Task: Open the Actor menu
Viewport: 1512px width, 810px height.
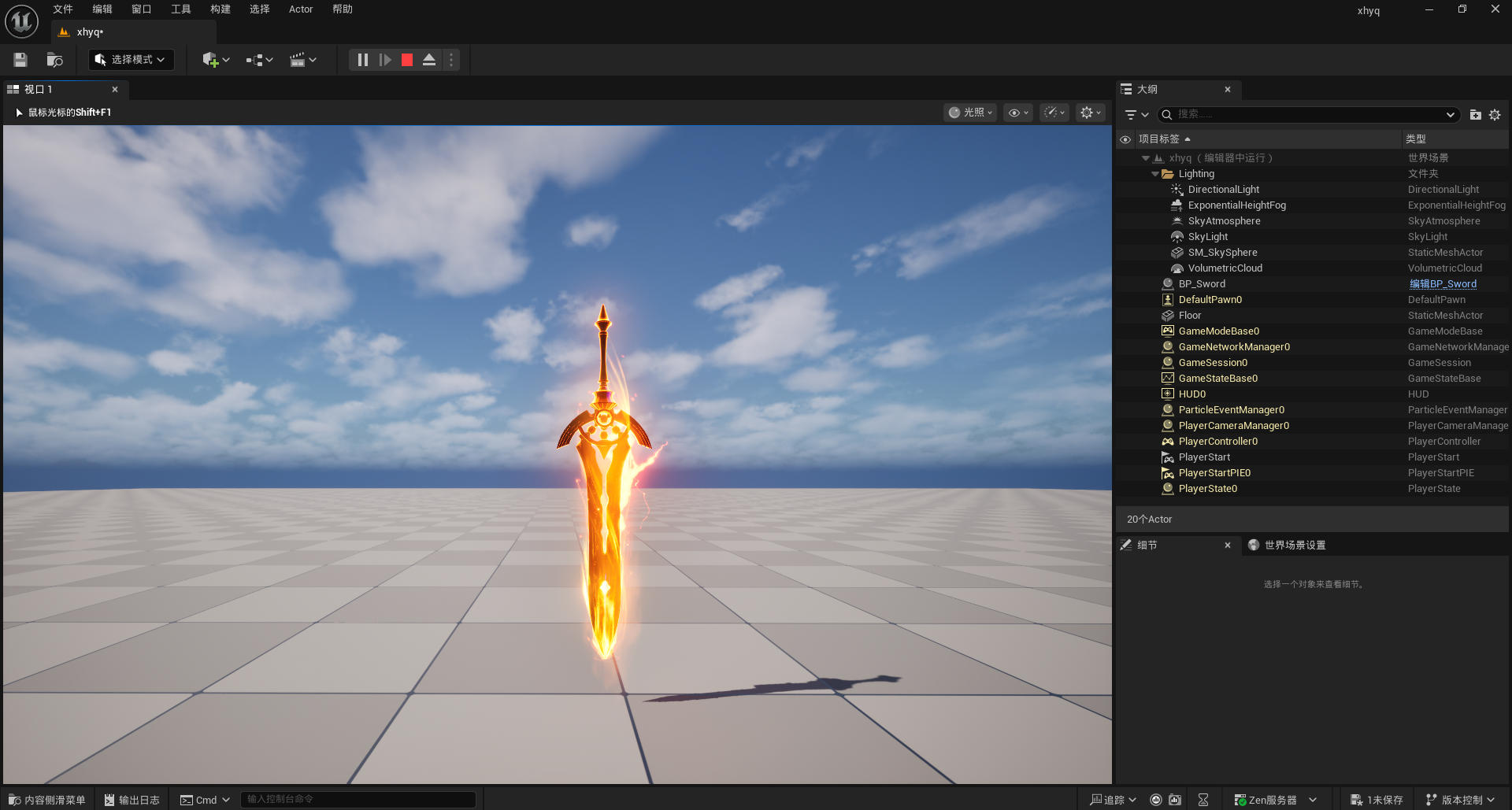Action: [x=301, y=9]
